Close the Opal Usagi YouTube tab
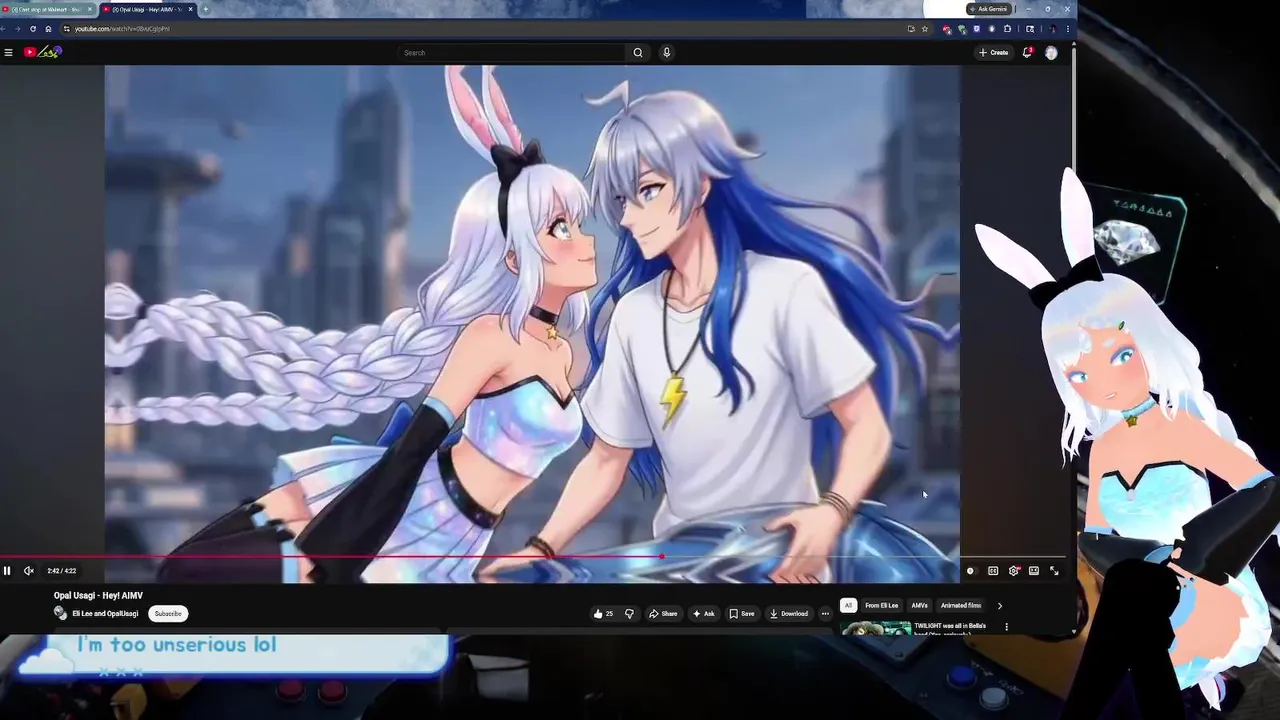Image resolution: width=1280 pixels, height=720 pixels. (x=190, y=9)
